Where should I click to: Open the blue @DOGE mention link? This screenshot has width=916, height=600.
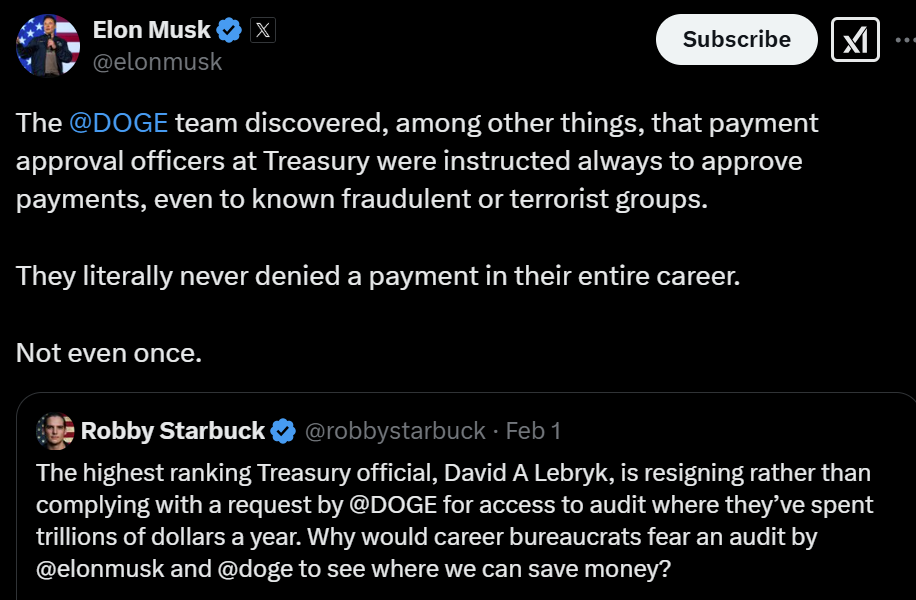tap(118, 123)
